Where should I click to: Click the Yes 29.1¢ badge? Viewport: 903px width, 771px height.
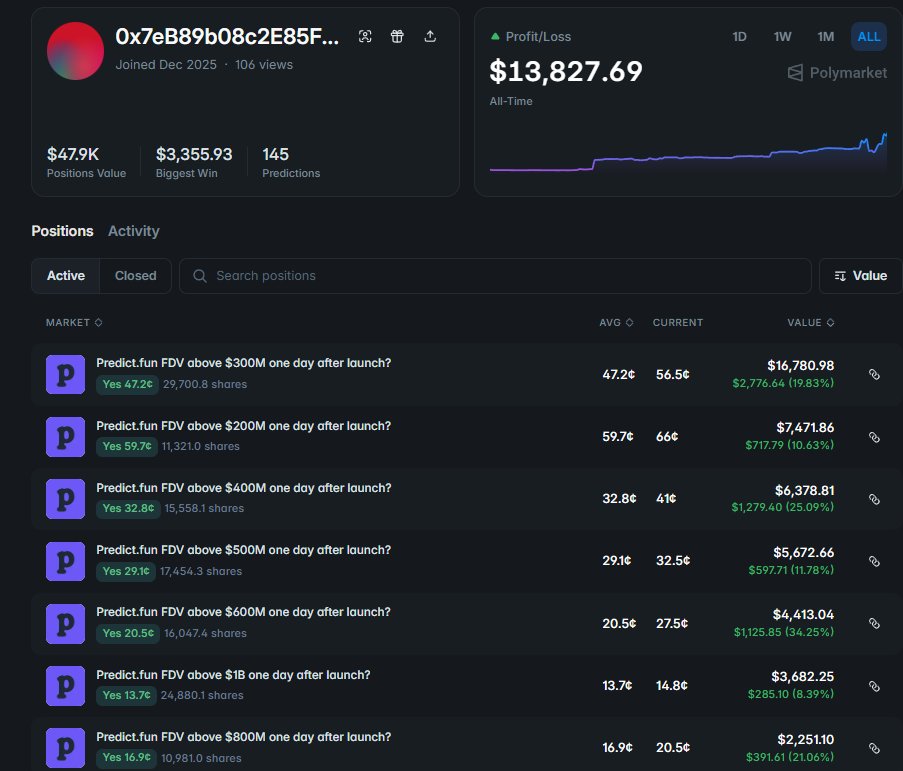pos(126,571)
